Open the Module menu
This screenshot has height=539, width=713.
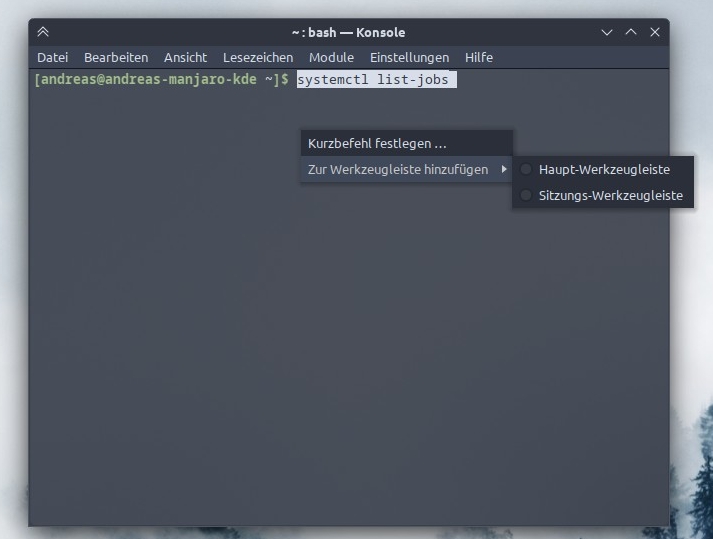coord(331,57)
